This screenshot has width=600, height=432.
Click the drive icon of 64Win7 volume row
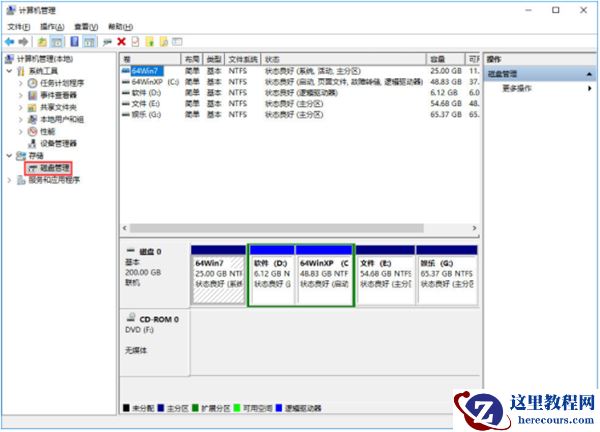[x=126, y=71]
